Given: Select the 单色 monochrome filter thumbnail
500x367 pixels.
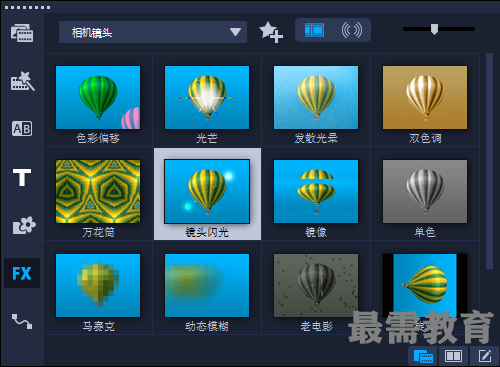Looking at the screenshot, I should pos(425,191).
